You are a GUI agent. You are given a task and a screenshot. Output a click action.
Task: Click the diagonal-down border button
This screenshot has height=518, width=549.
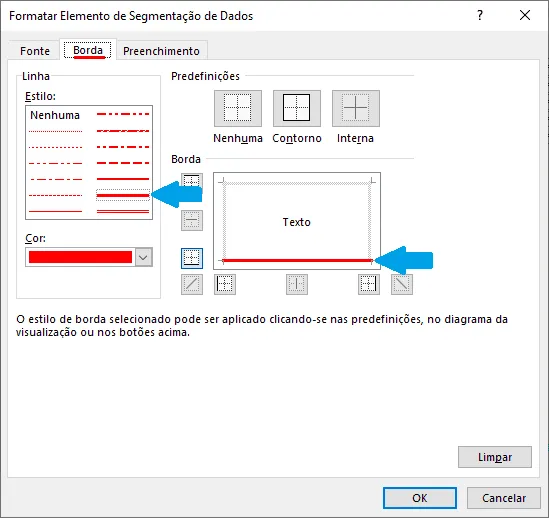point(402,284)
